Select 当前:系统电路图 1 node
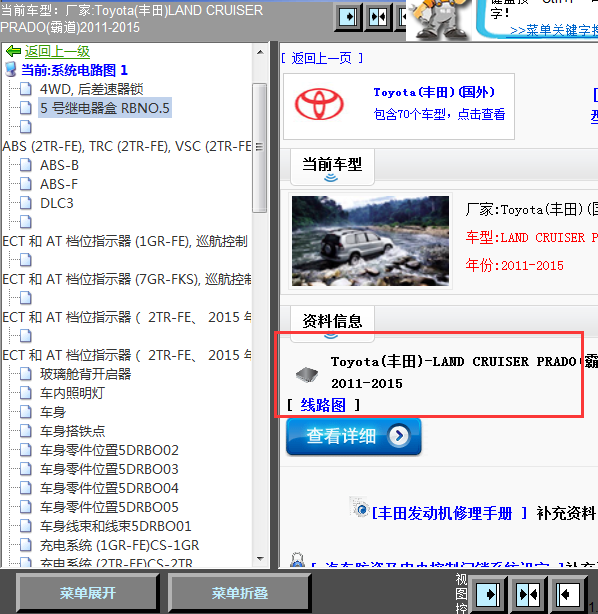This screenshot has width=598, height=614. 74,70
